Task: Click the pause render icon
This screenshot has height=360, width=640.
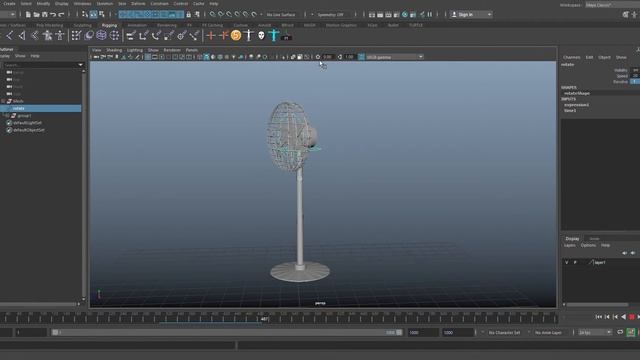Action: pyautogui.click(x=430, y=15)
